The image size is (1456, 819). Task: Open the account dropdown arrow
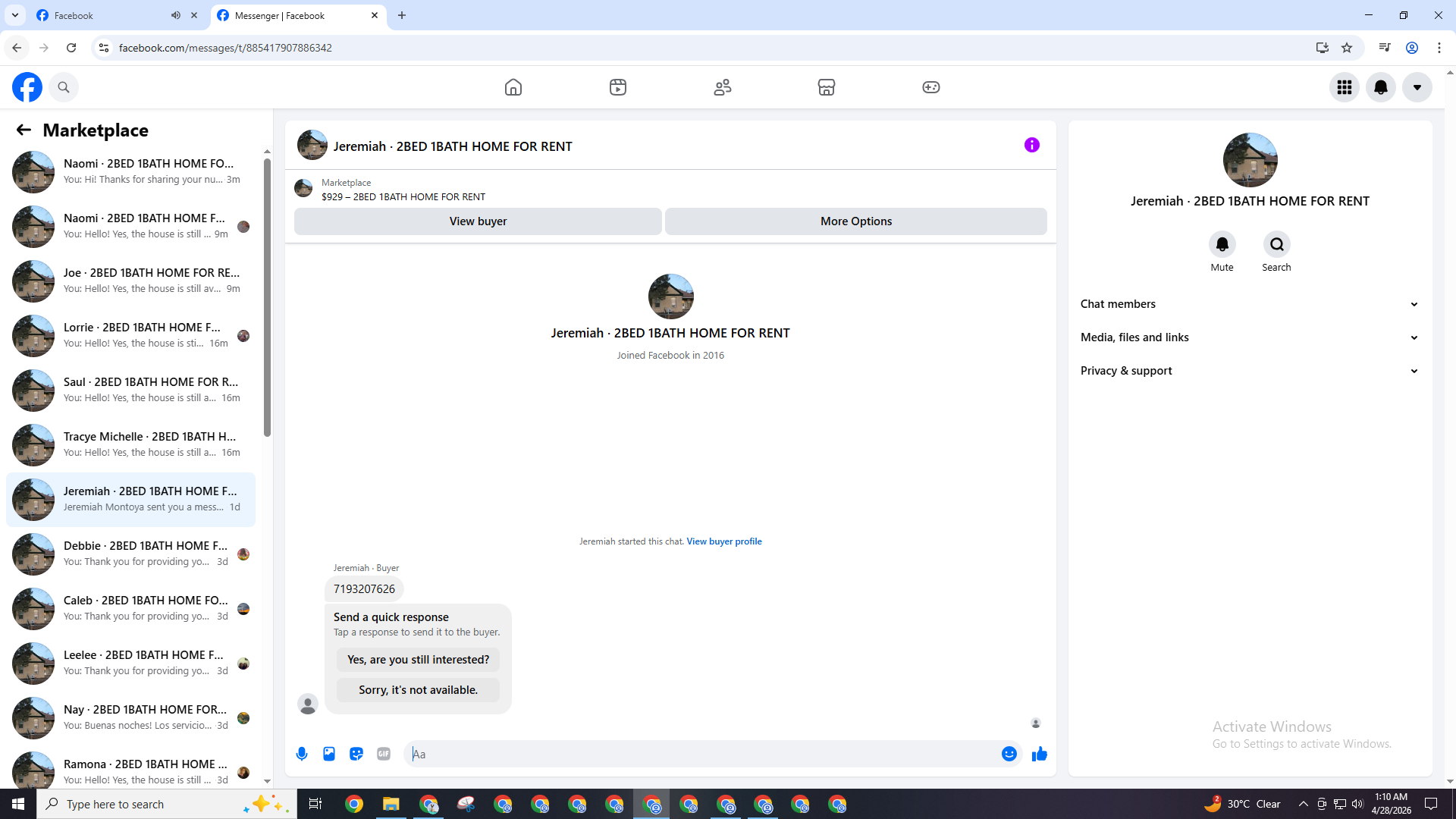click(1417, 87)
